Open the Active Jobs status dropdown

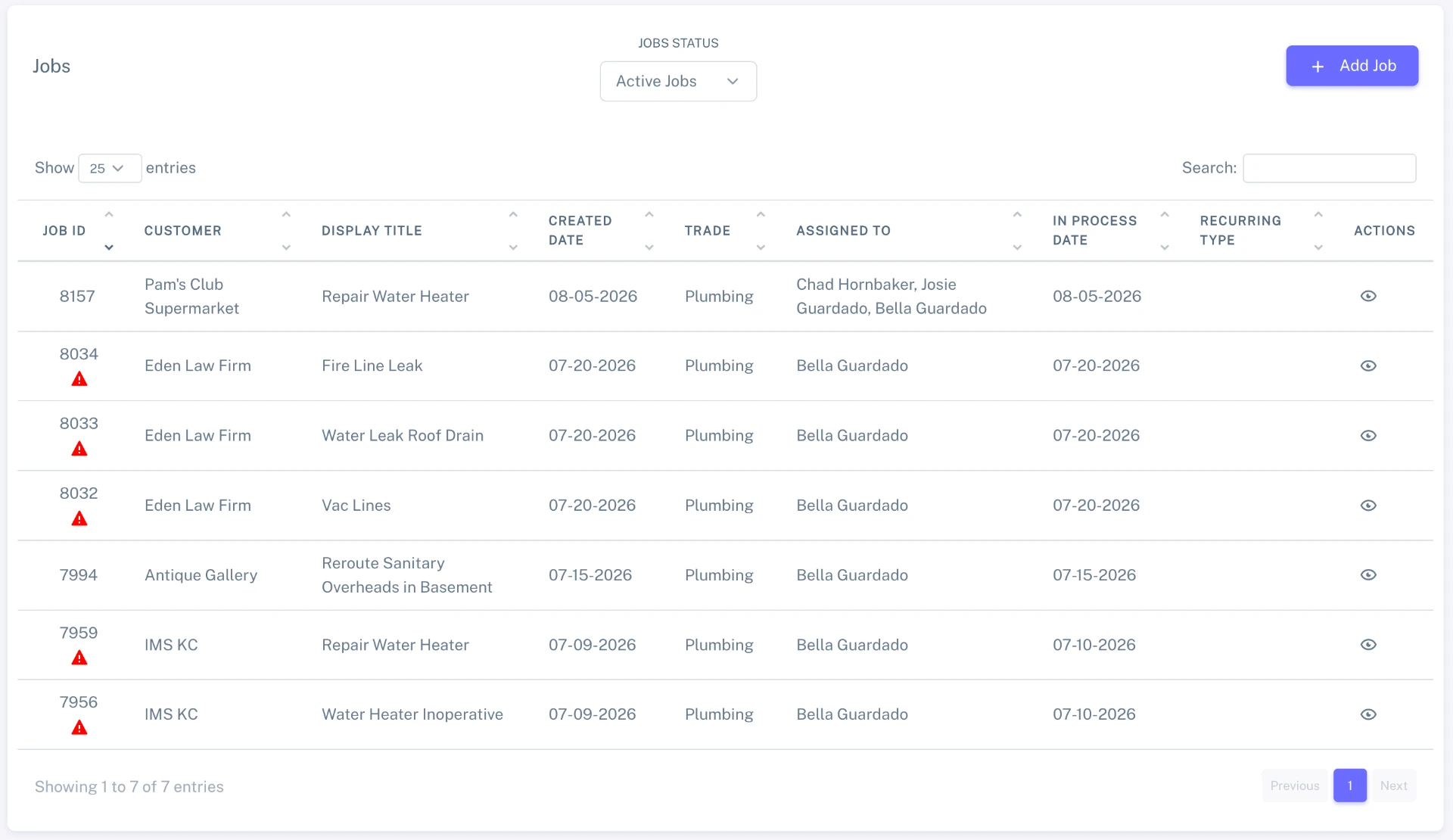click(678, 81)
